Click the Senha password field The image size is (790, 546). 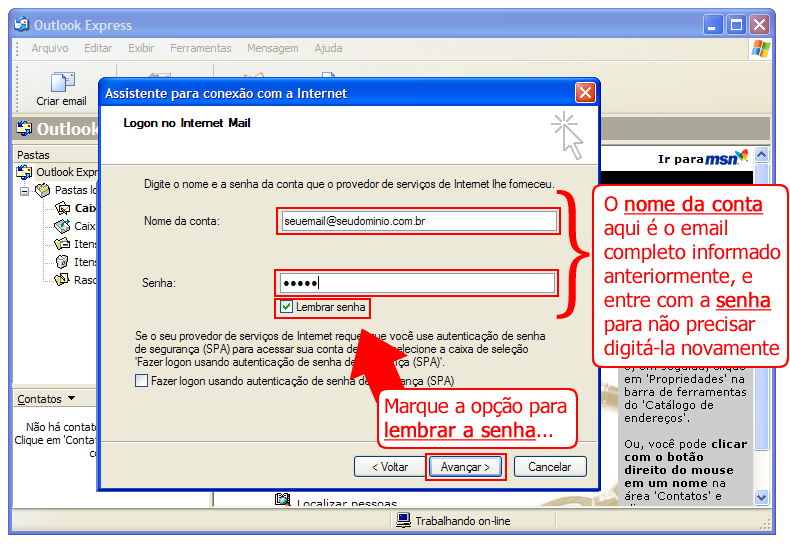point(417,283)
